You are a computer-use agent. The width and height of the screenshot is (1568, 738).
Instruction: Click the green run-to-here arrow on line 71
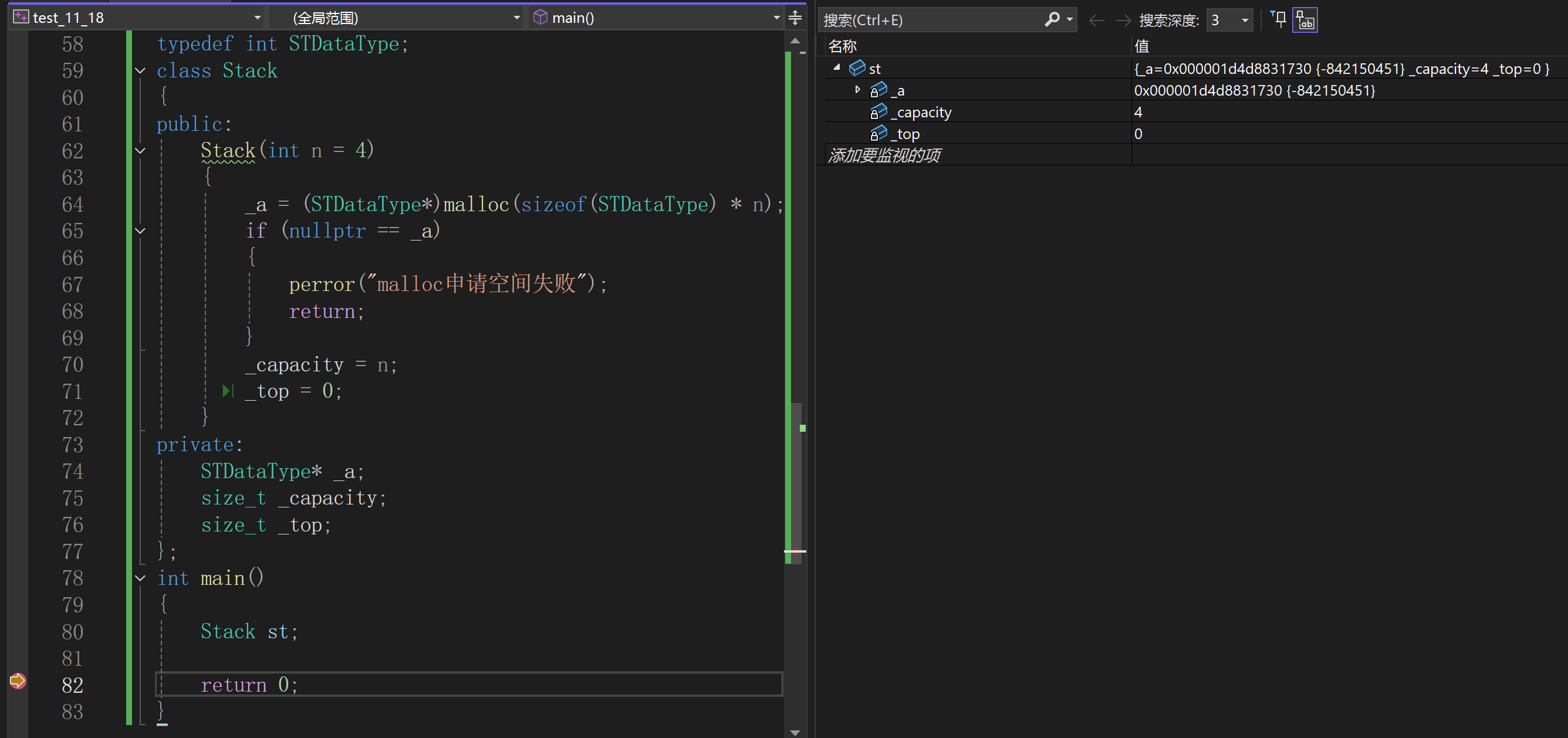[228, 391]
